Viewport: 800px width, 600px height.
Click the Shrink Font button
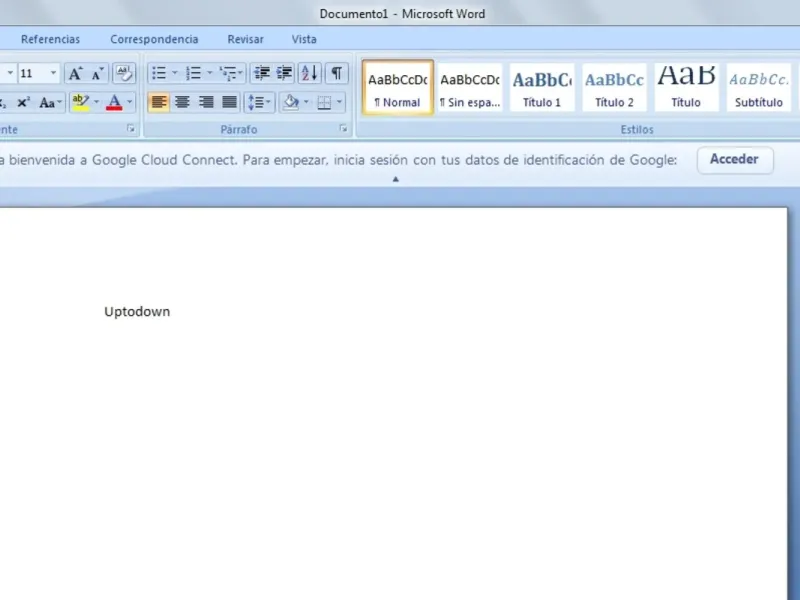[97, 73]
